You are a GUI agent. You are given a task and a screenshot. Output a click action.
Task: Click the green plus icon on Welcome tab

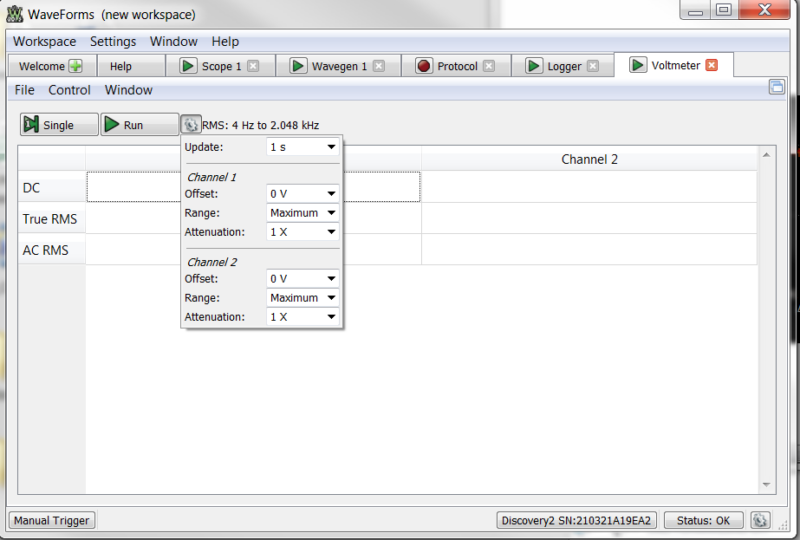[x=76, y=66]
